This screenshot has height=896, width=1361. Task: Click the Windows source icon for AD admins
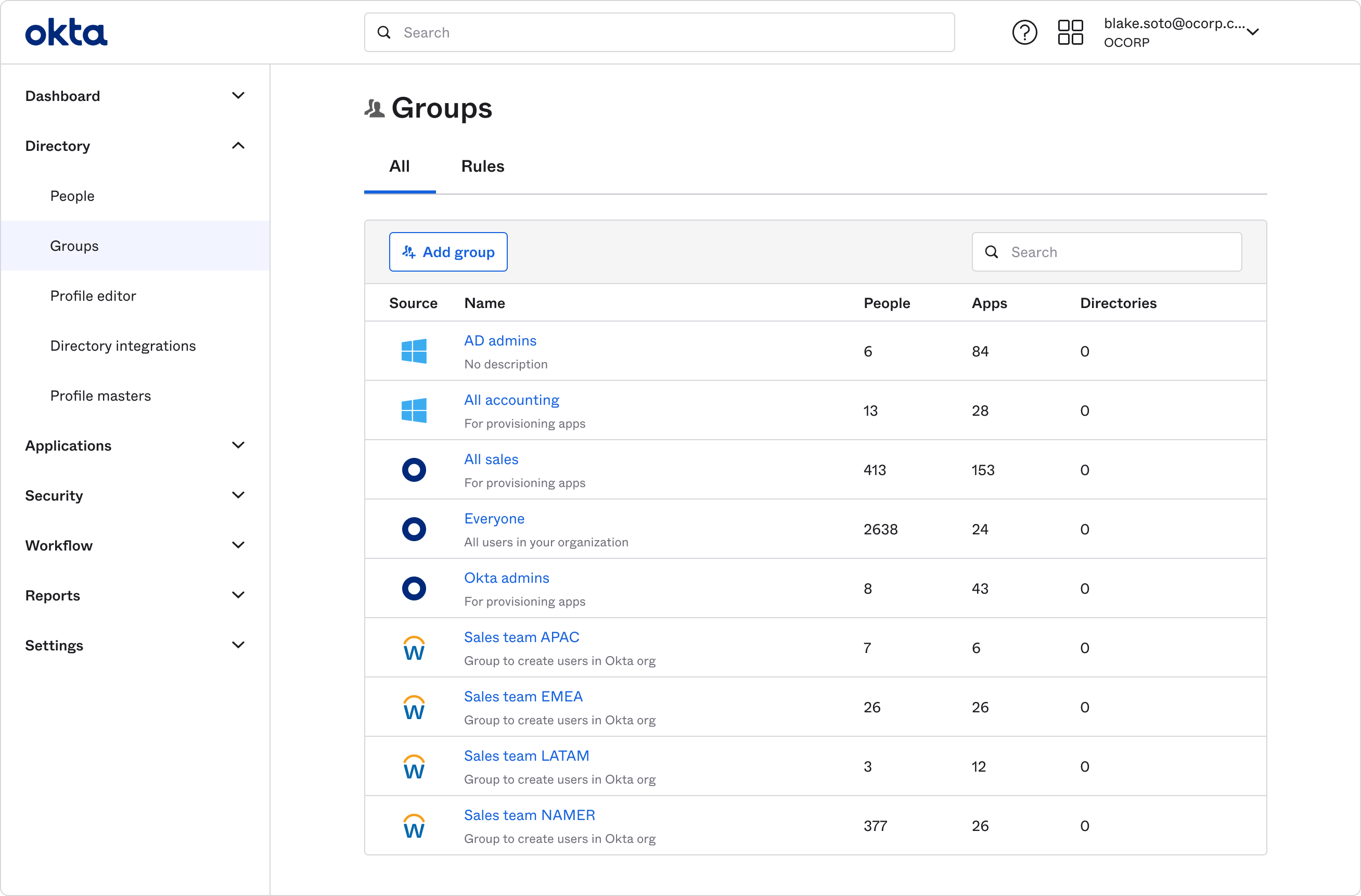pos(414,351)
